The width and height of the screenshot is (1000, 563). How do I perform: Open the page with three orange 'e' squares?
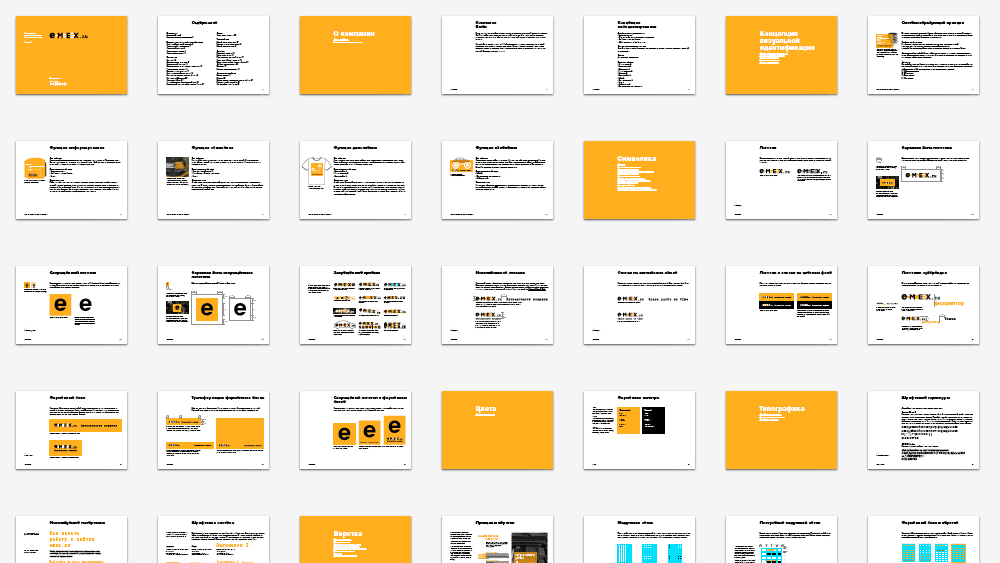(355, 430)
